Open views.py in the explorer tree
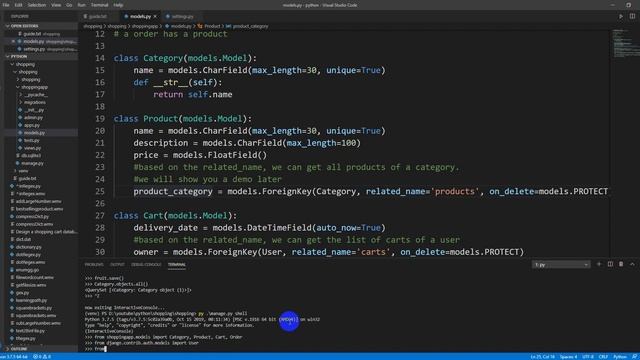Viewport: 640px width, 360px height. 33,148
